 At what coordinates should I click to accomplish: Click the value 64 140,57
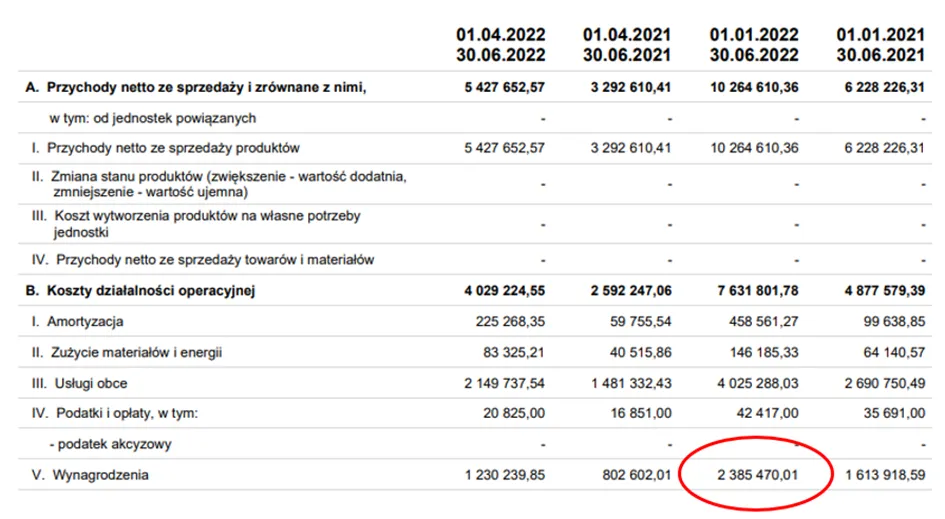point(894,352)
